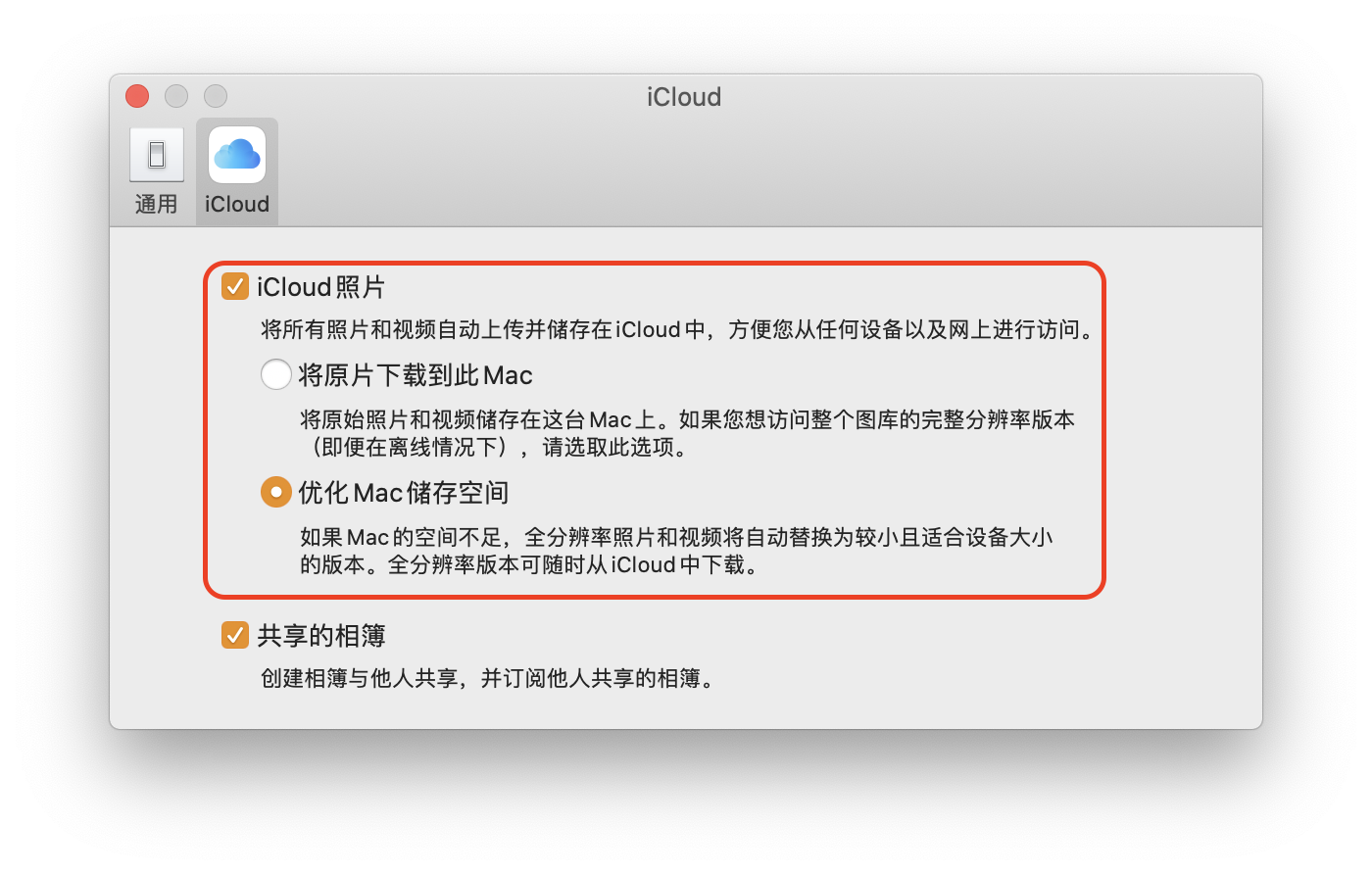Click the 将原片下载到此Mac option label
This screenshot has width=1372, height=874.
click(416, 375)
